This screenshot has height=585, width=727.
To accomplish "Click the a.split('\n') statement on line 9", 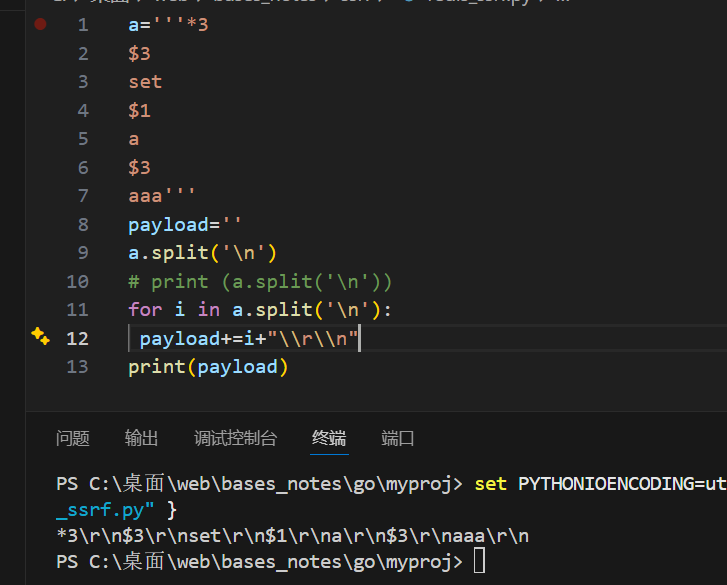I will [x=203, y=254].
